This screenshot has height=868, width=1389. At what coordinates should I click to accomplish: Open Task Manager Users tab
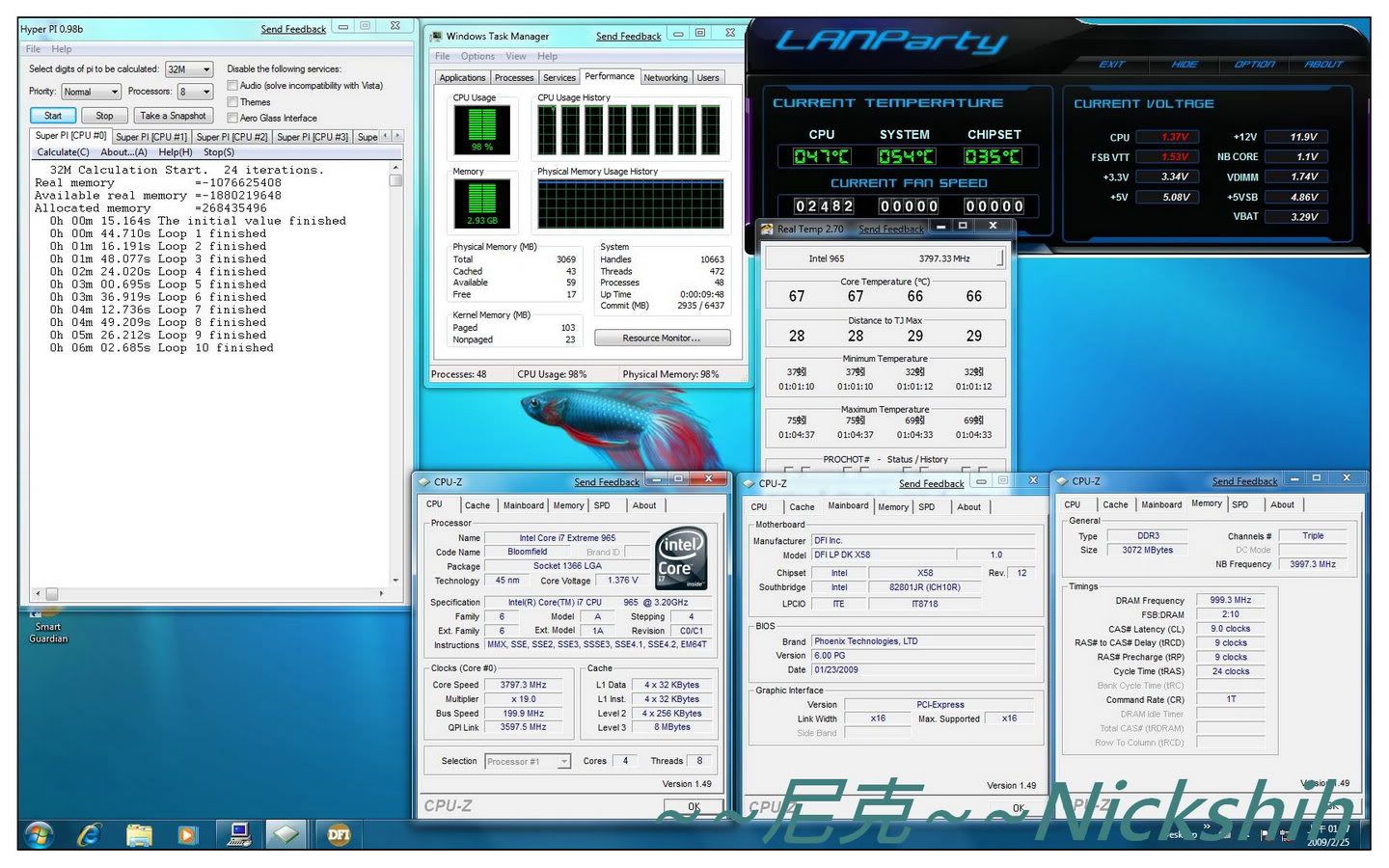(708, 78)
